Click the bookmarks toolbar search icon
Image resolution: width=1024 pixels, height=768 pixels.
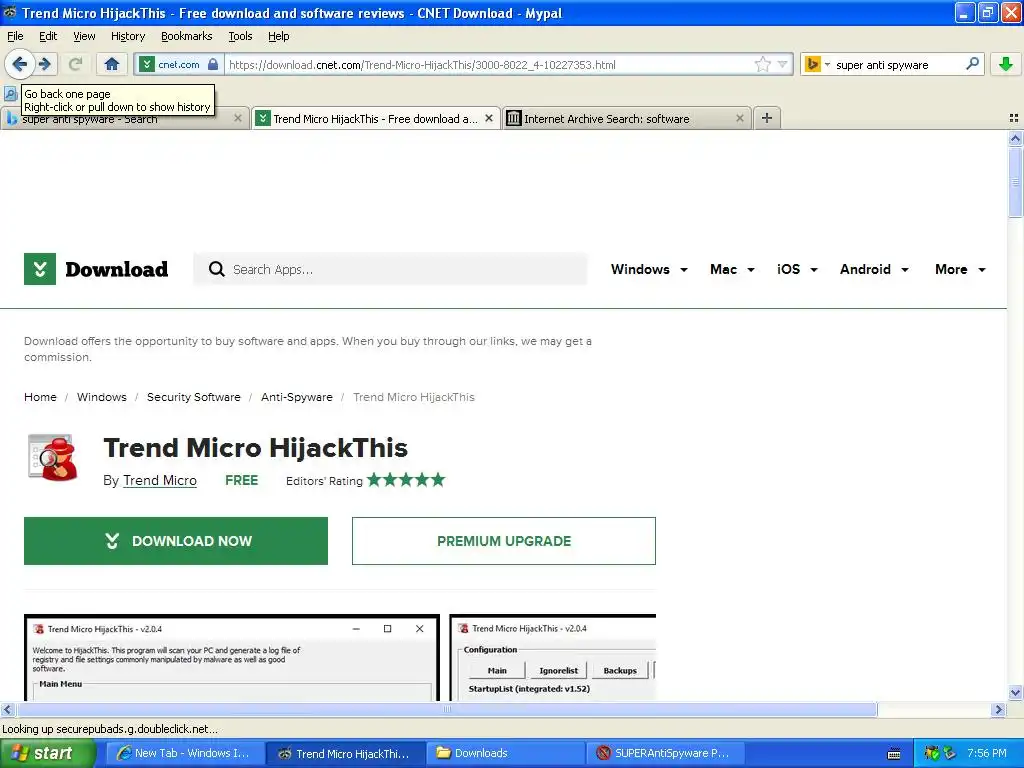(10, 93)
